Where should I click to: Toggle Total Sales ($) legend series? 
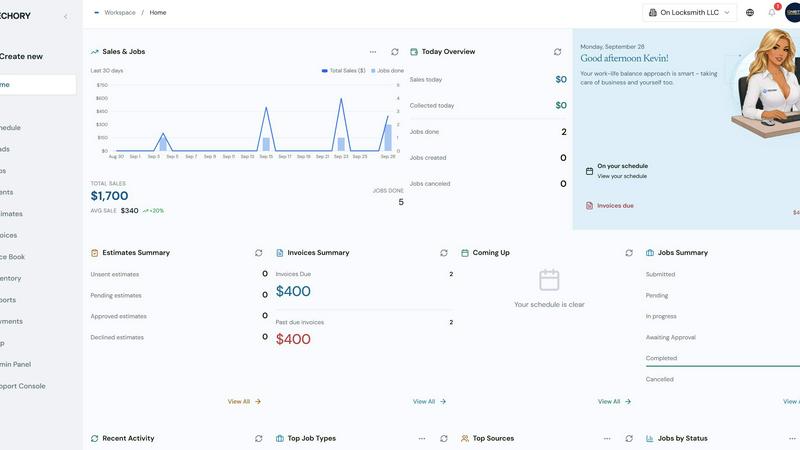click(x=343, y=71)
